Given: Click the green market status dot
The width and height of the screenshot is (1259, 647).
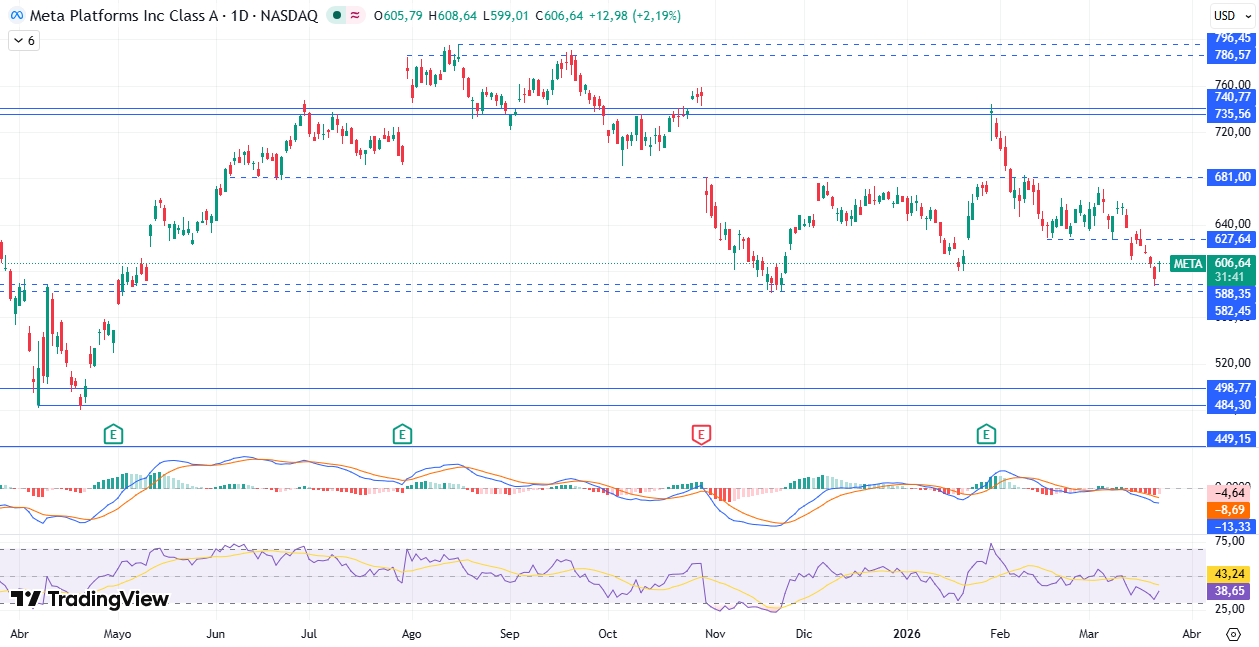Looking at the screenshot, I should [337, 16].
